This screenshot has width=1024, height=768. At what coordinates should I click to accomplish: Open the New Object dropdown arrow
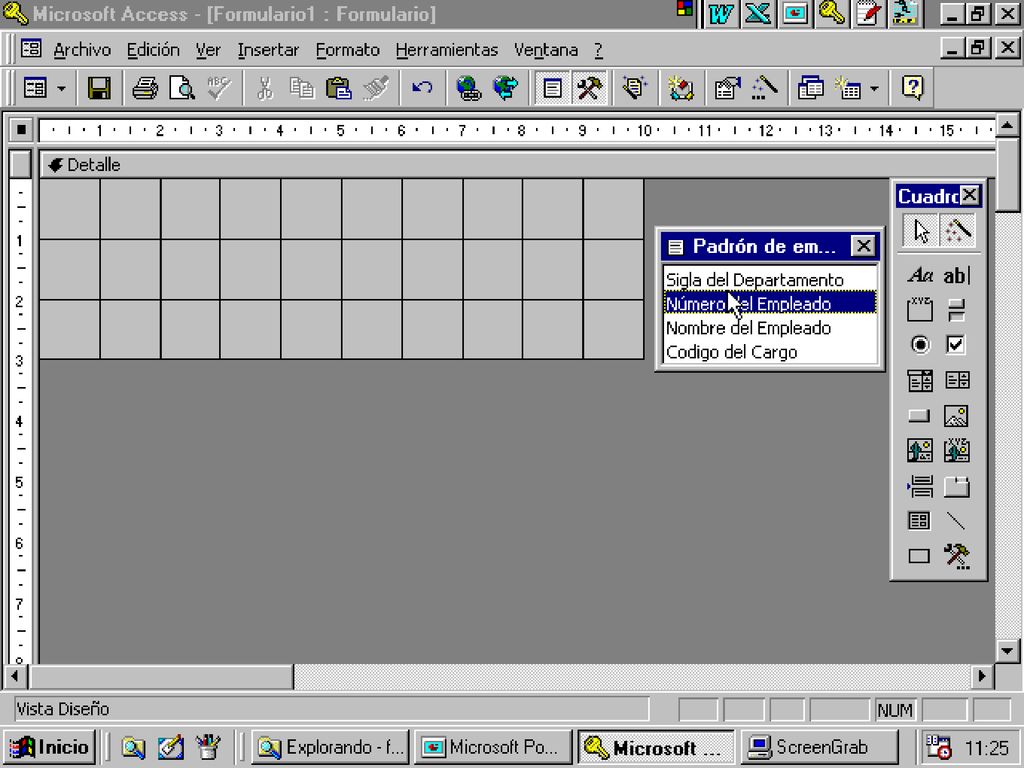[x=874, y=88]
